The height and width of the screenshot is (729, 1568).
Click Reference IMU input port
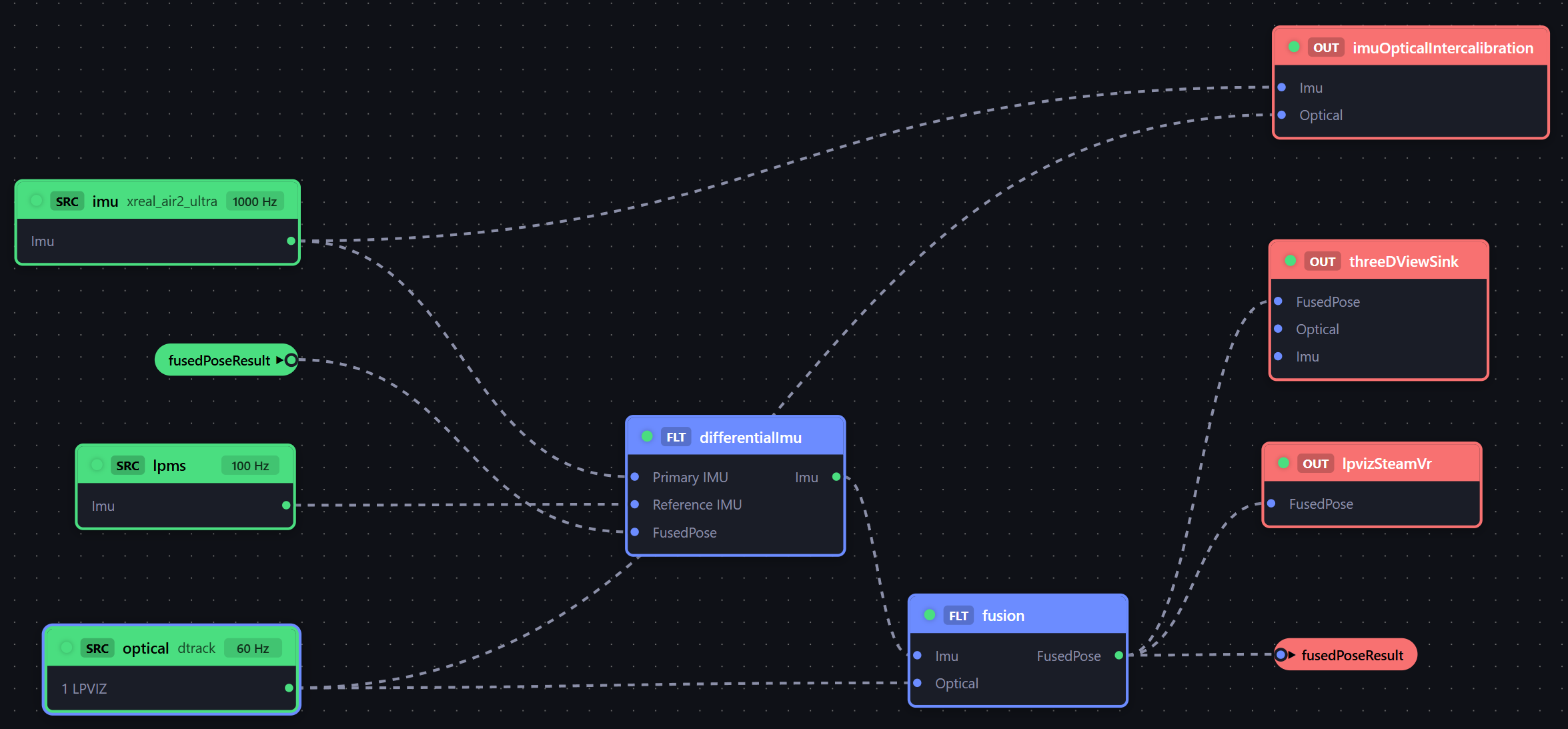635,504
